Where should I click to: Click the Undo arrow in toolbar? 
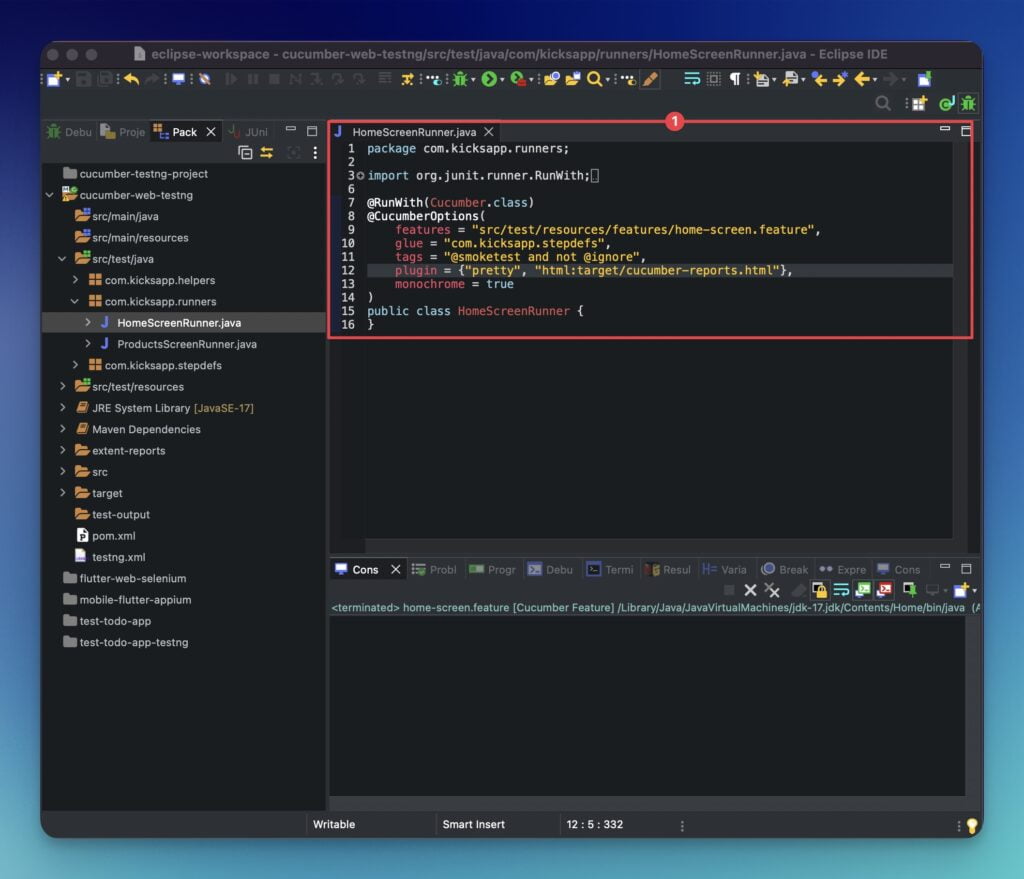point(131,79)
